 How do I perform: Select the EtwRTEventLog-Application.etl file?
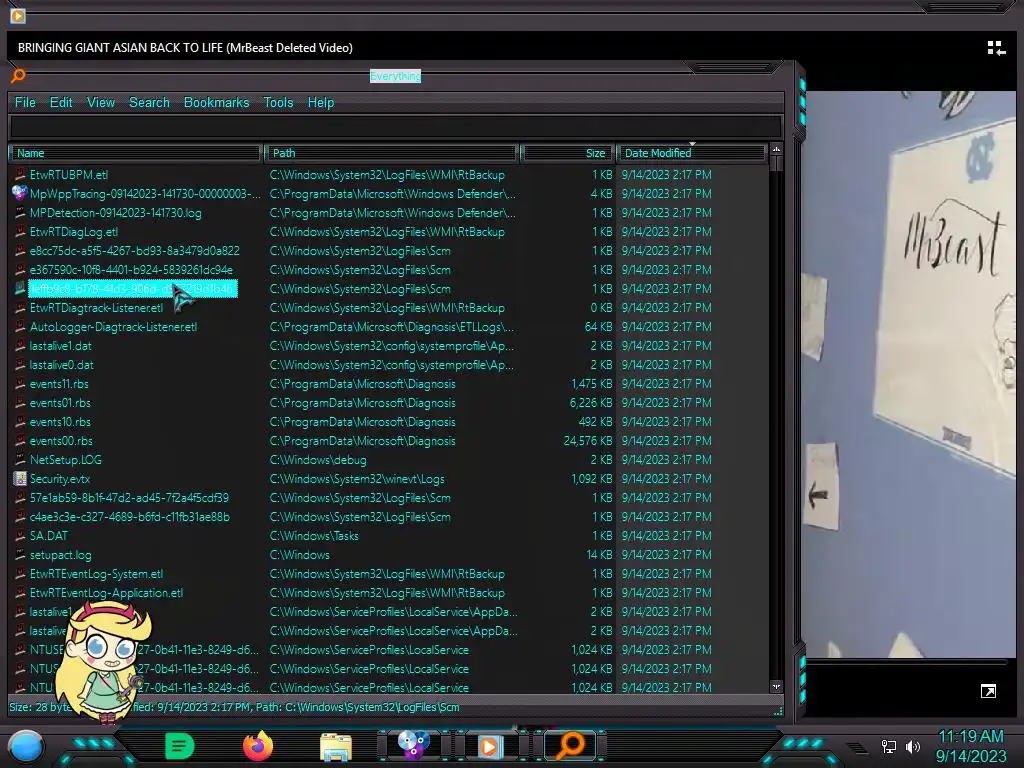pos(106,592)
